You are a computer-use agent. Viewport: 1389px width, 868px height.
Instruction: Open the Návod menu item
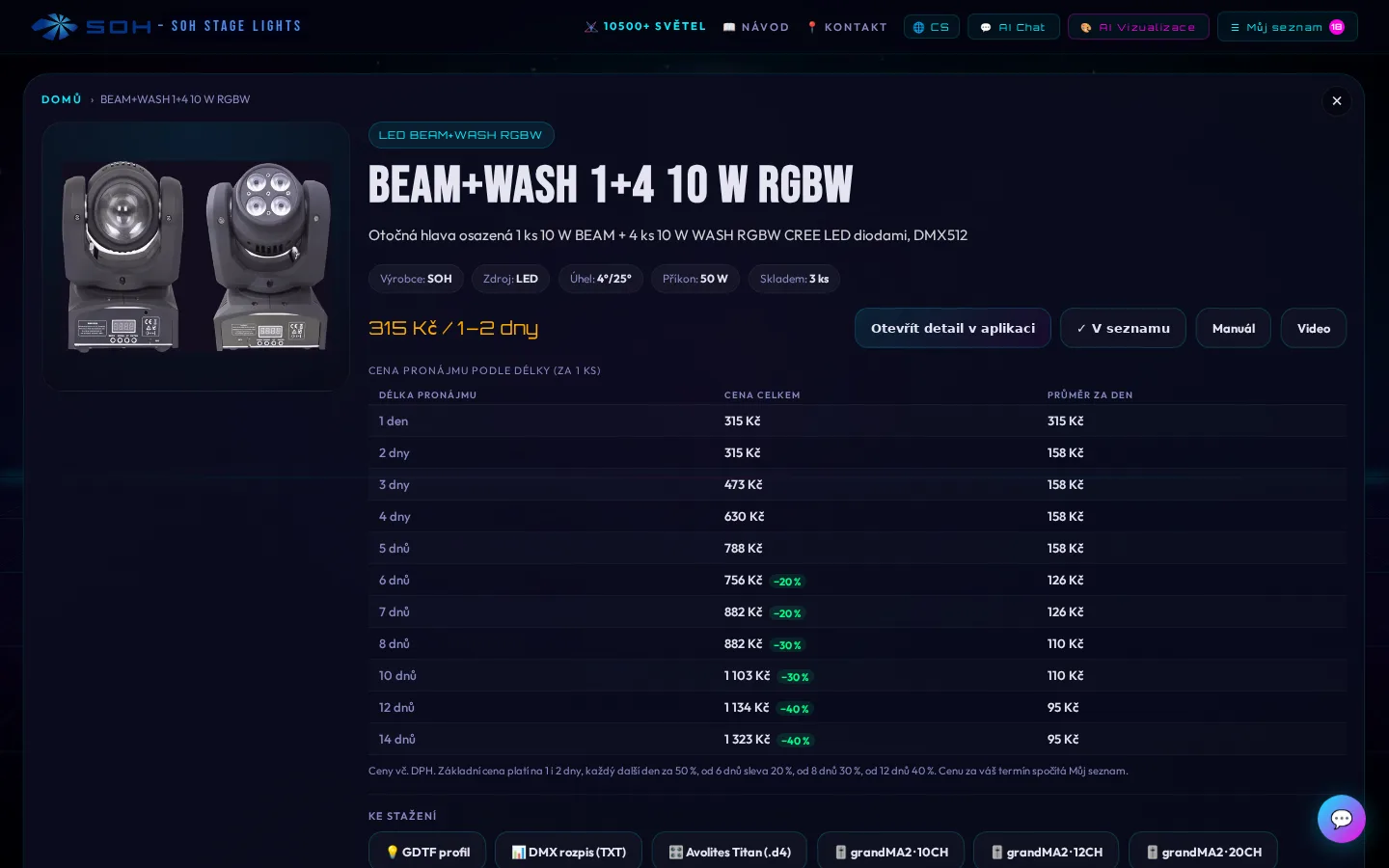[x=756, y=27]
